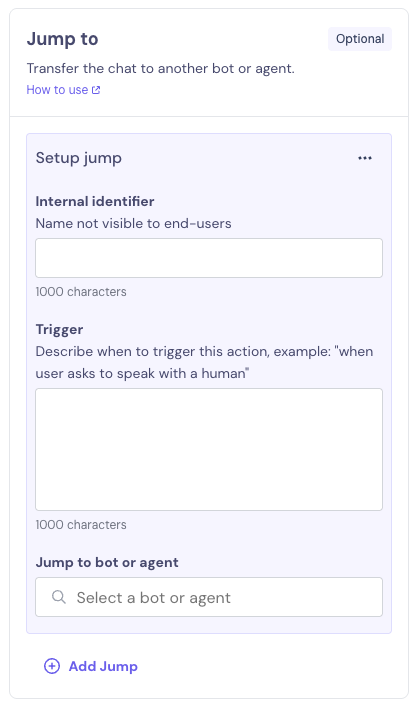Click the Trigger field label
Image resolution: width=415 pixels, height=706 pixels.
pyautogui.click(x=59, y=330)
